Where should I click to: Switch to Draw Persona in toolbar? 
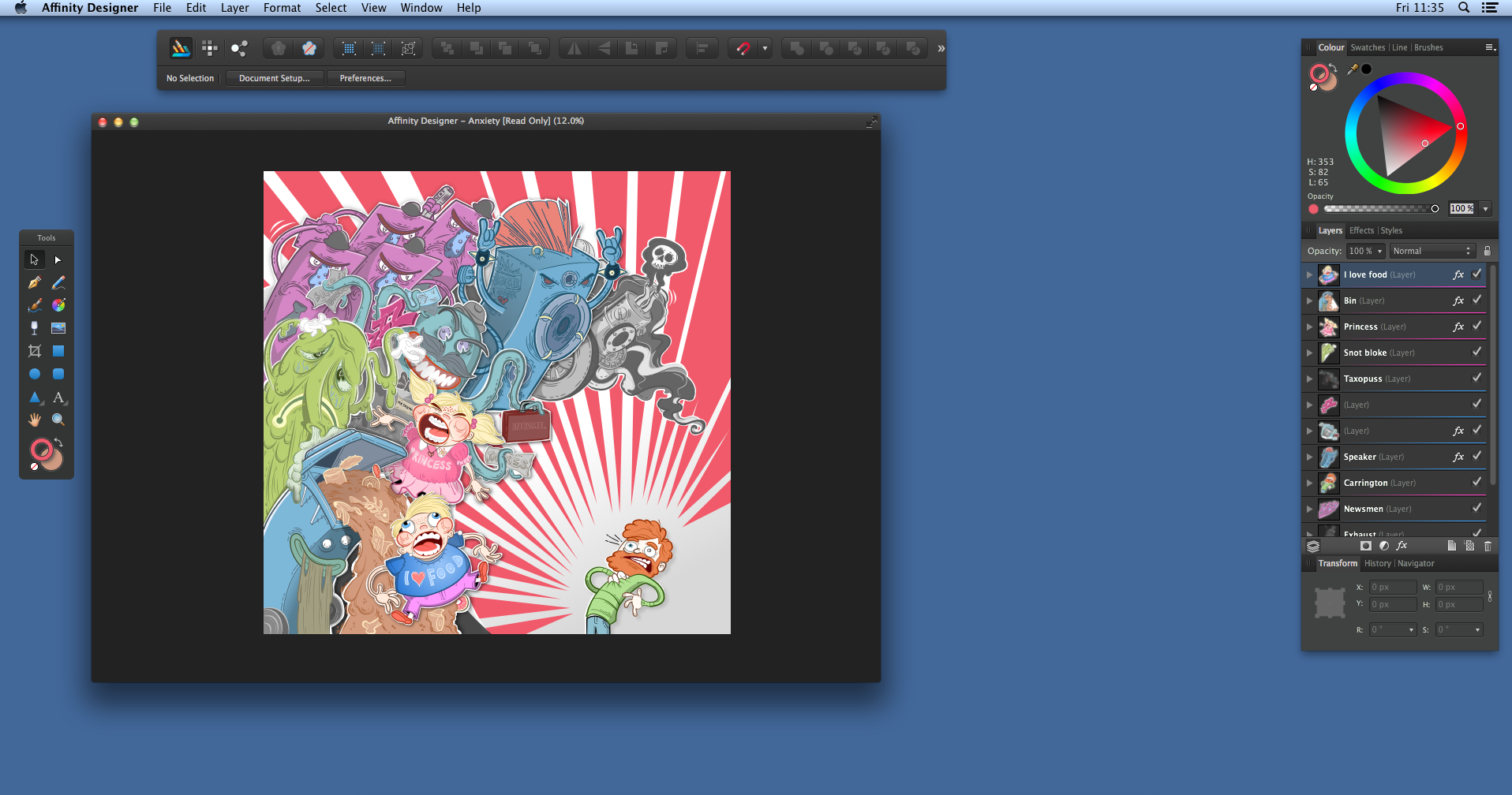click(181, 48)
